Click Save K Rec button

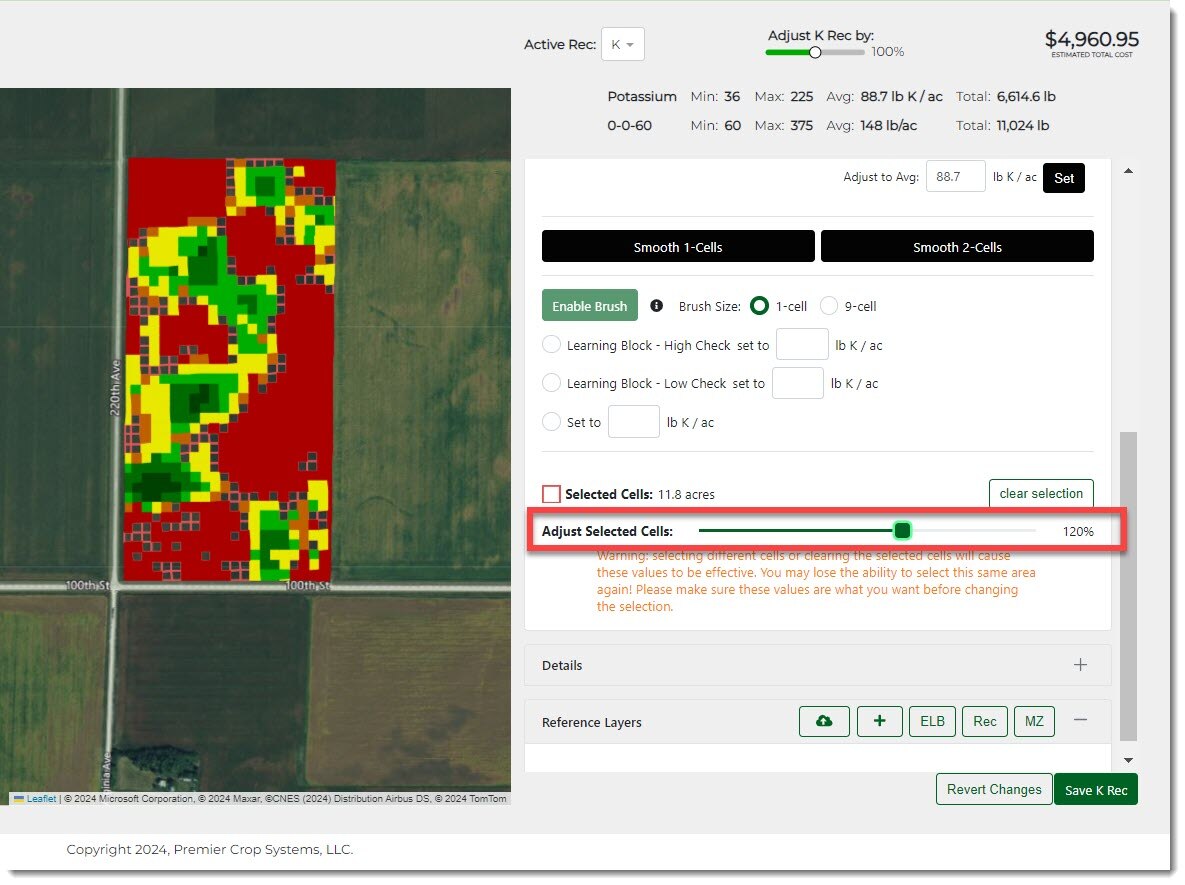pyautogui.click(x=1095, y=790)
